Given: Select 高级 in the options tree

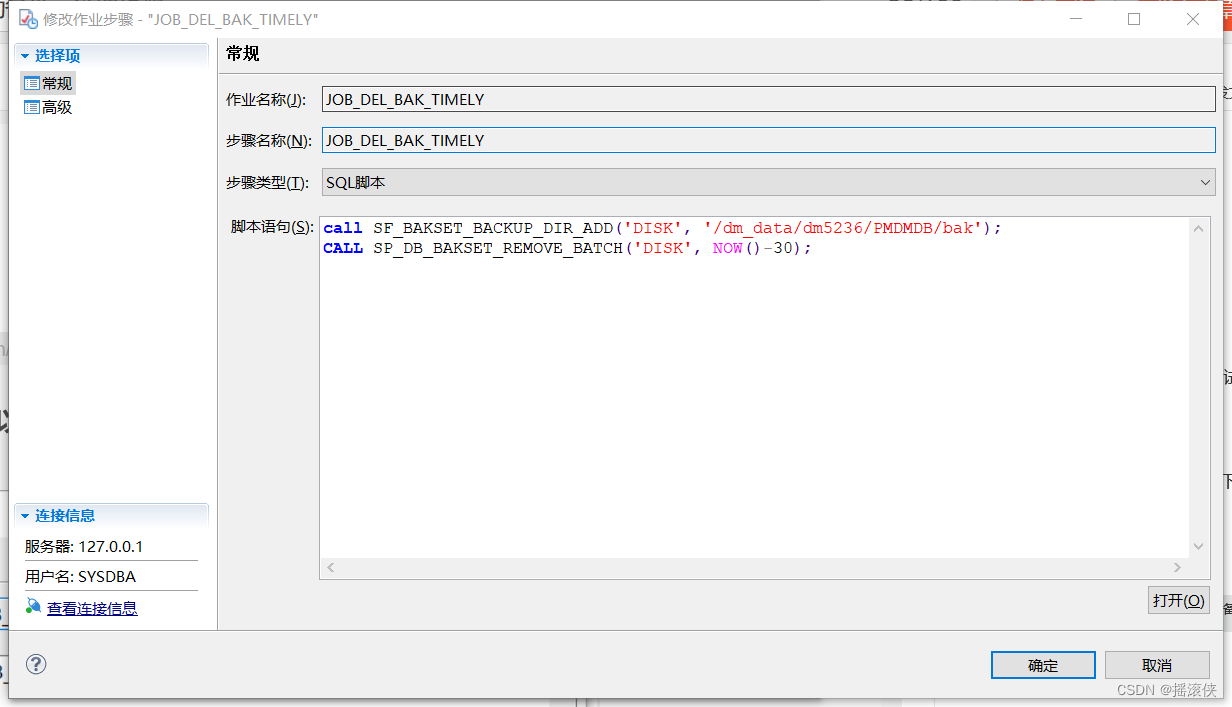Looking at the screenshot, I should (x=57, y=107).
